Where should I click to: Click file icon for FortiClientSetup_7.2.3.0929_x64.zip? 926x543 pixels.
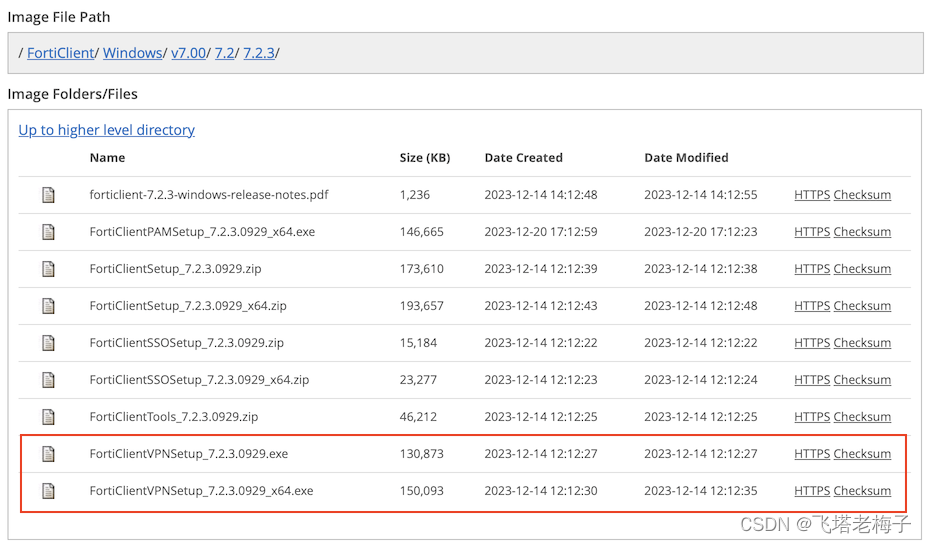[48, 306]
